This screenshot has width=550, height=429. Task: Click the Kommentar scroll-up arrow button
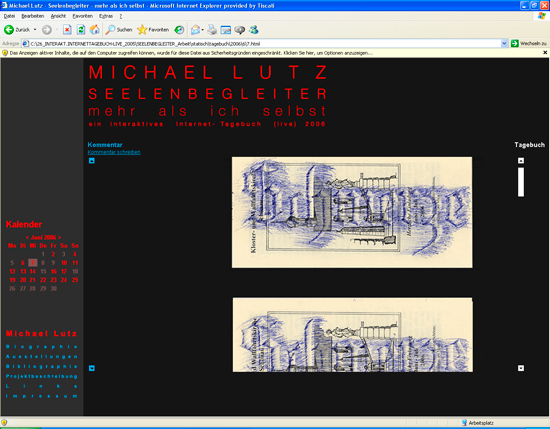[92, 161]
